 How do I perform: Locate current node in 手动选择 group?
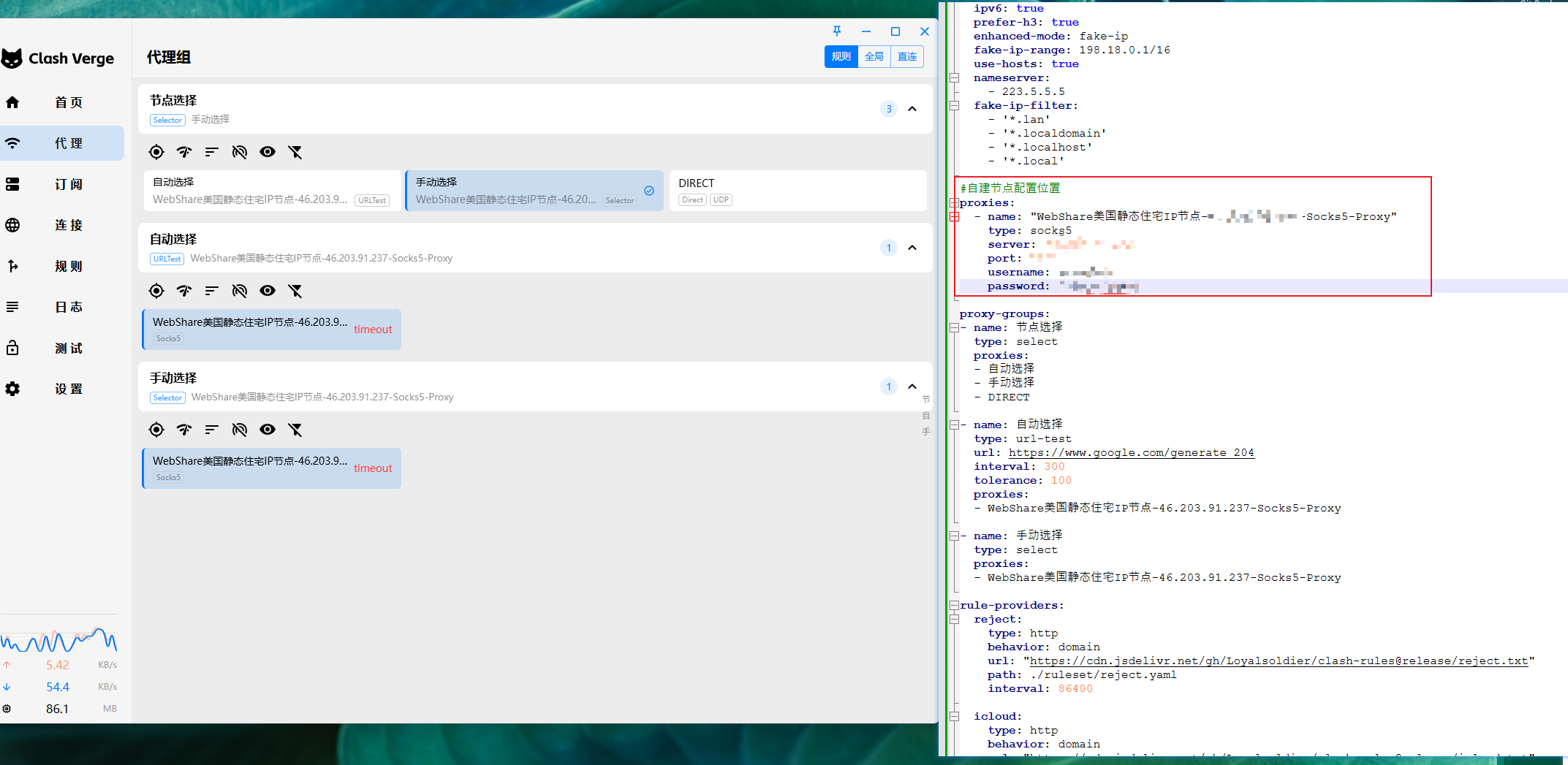point(156,430)
